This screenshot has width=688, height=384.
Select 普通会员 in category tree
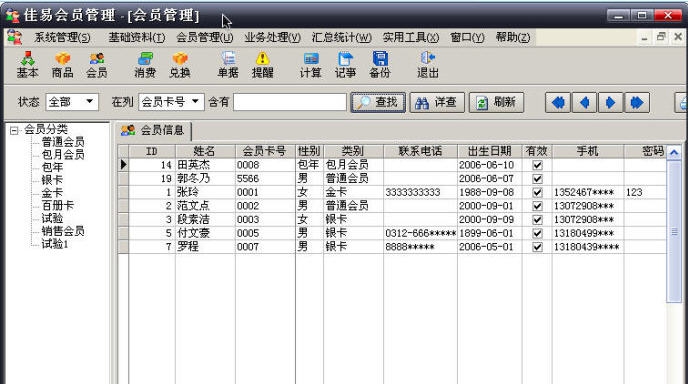tap(63, 142)
